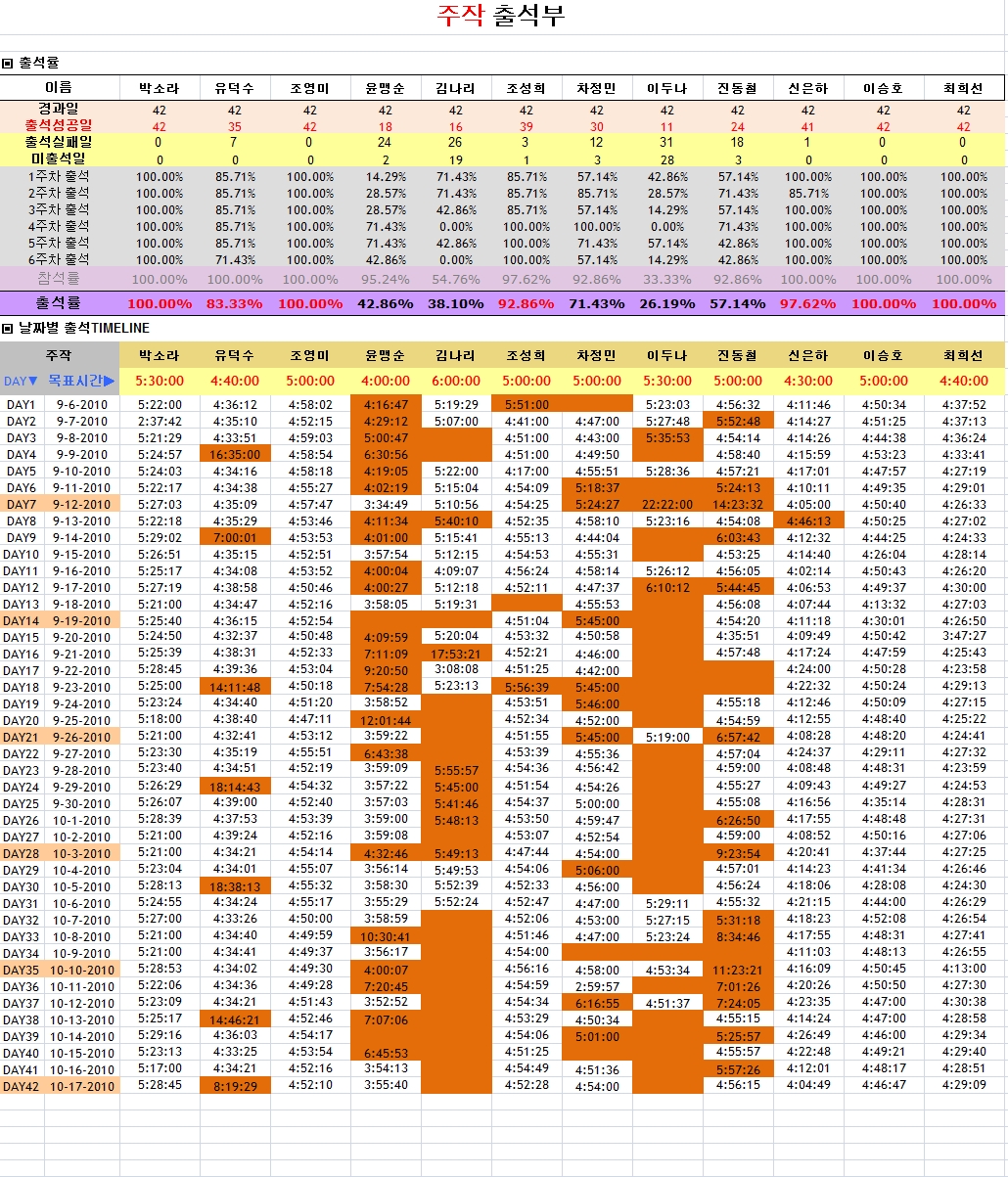
Task: Select 박소라 name in the 이름 row
Action: [x=159, y=88]
